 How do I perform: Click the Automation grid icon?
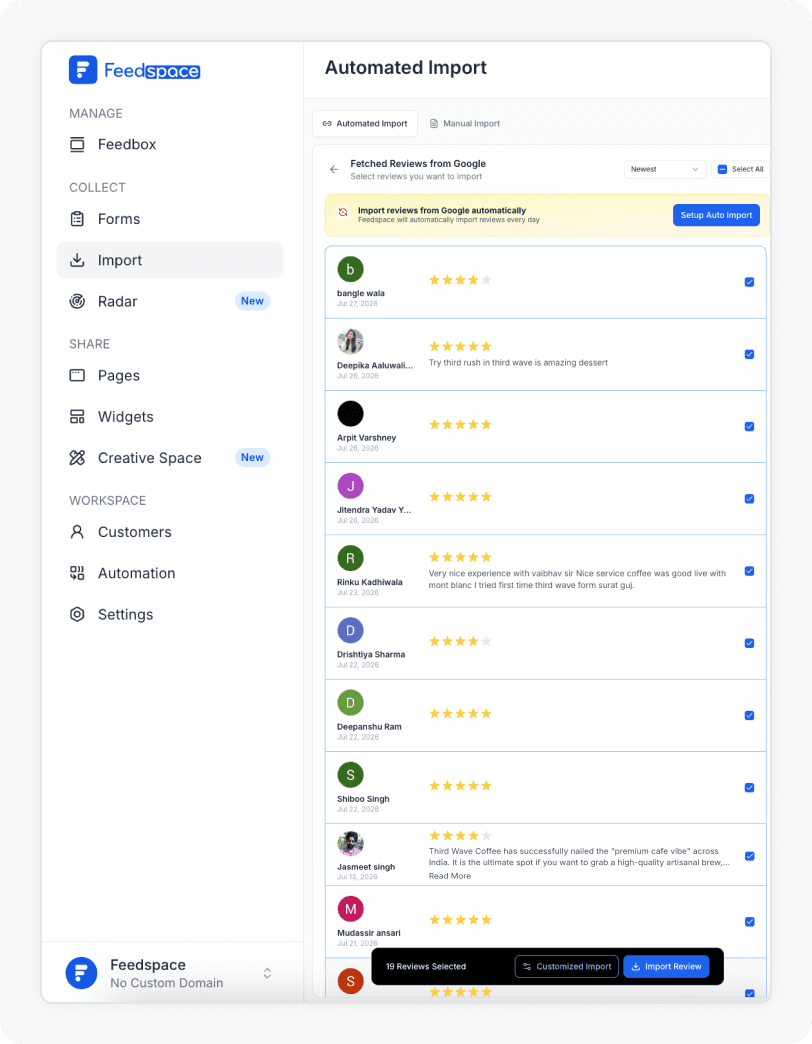77,573
